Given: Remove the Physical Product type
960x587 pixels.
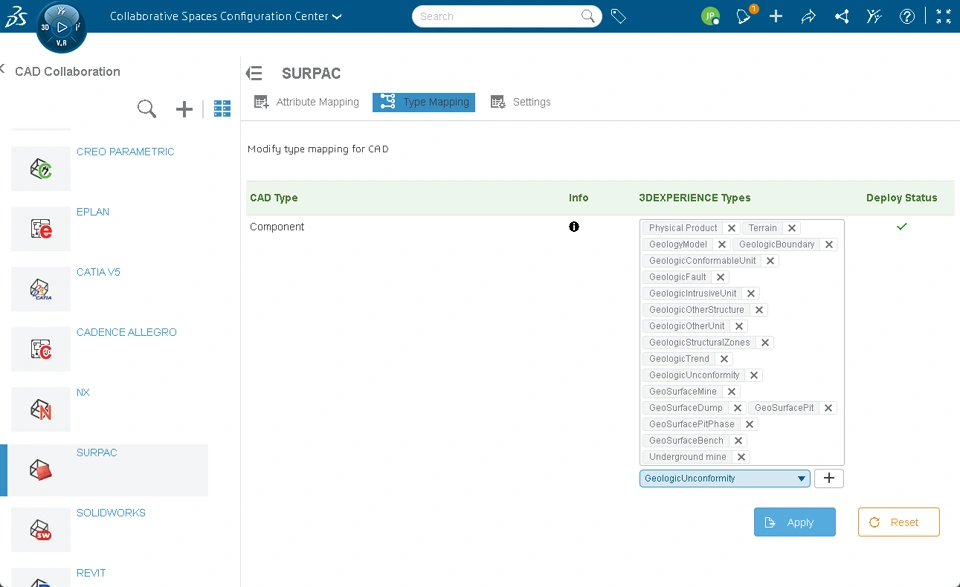Looking at the screenshot, I should coord(731,228).
